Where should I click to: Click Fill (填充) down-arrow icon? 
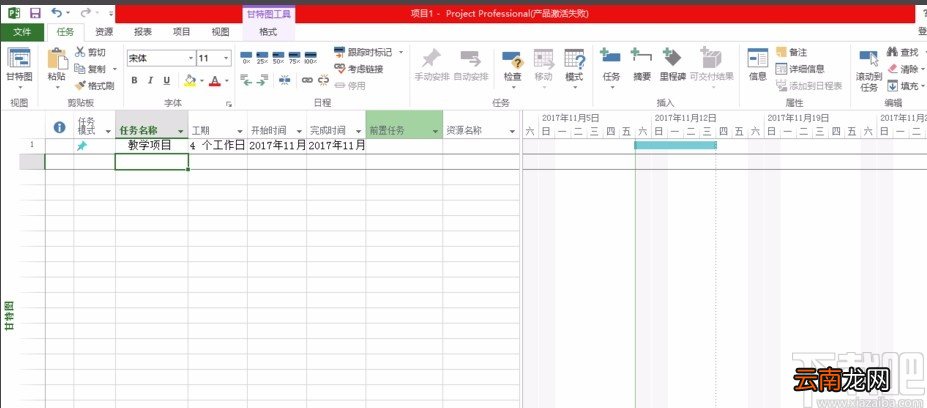(x=893, y=86)
